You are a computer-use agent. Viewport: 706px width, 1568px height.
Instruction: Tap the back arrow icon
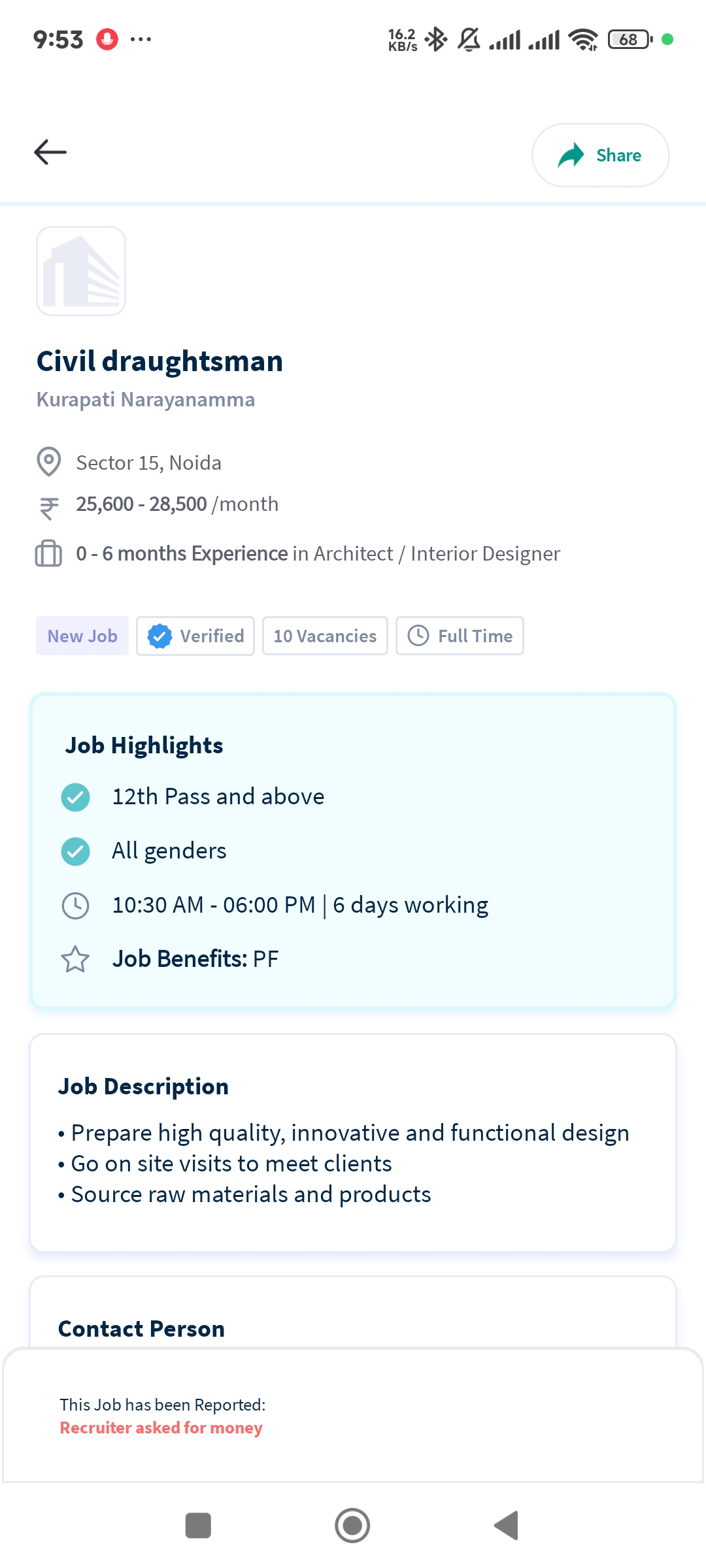(x=50, y=152)
